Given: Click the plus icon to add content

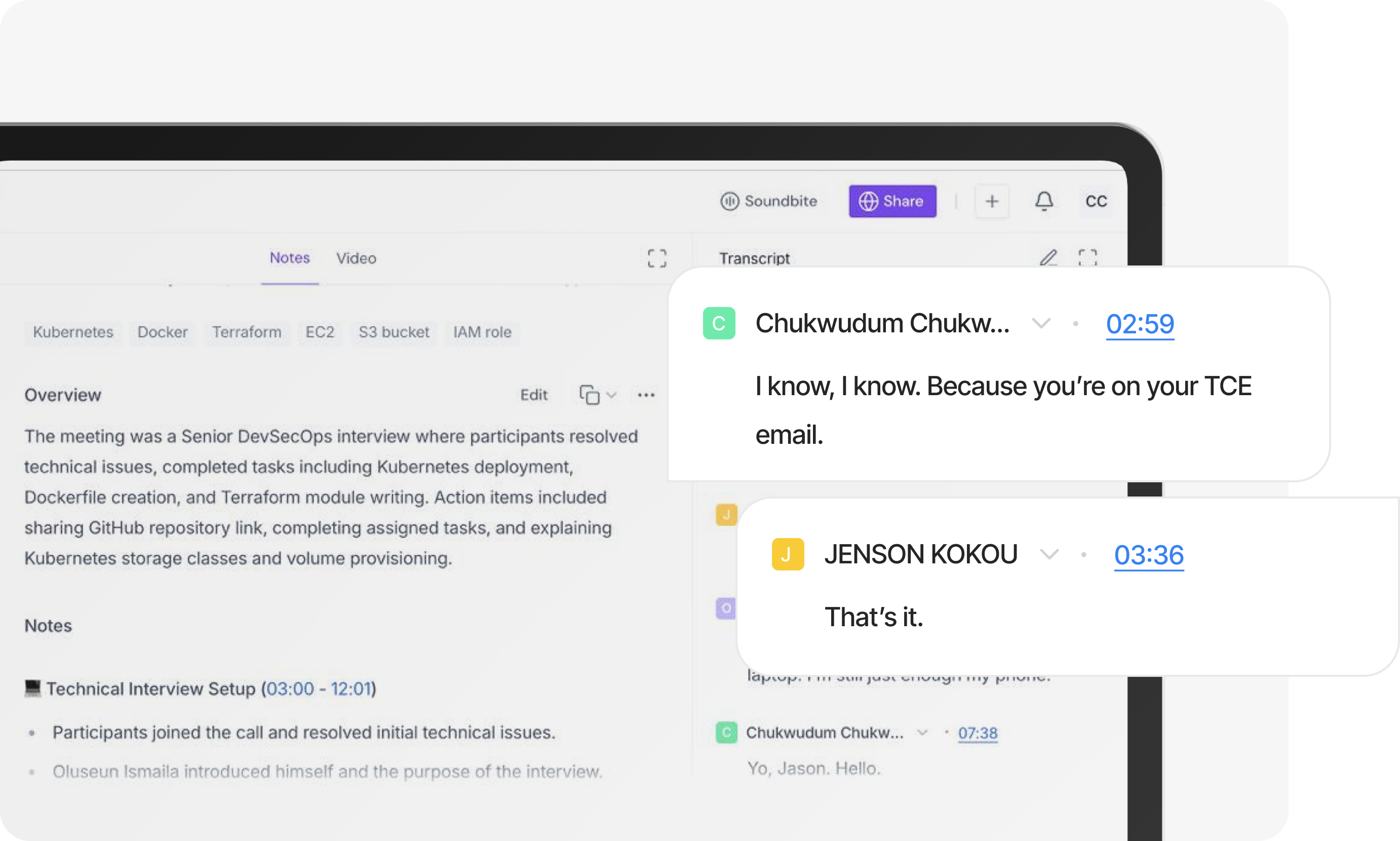Looking at the screenshot, I should pyautogui.click(x=992, y=201).
